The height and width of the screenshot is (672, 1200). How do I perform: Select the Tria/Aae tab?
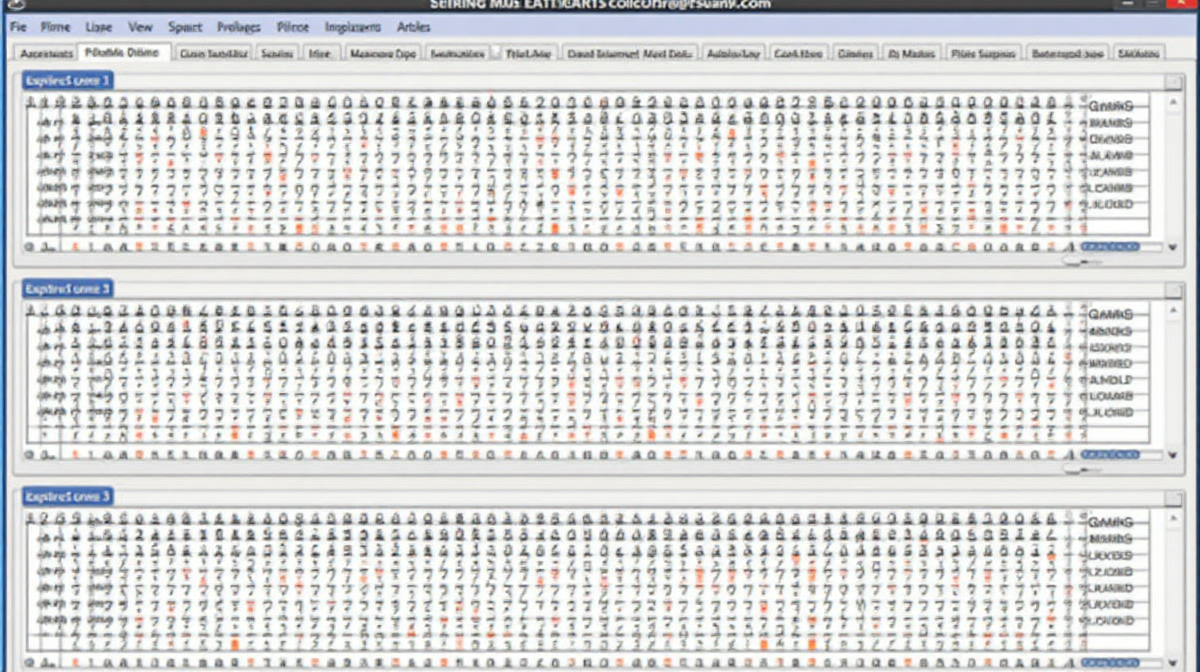coord(528,54)
